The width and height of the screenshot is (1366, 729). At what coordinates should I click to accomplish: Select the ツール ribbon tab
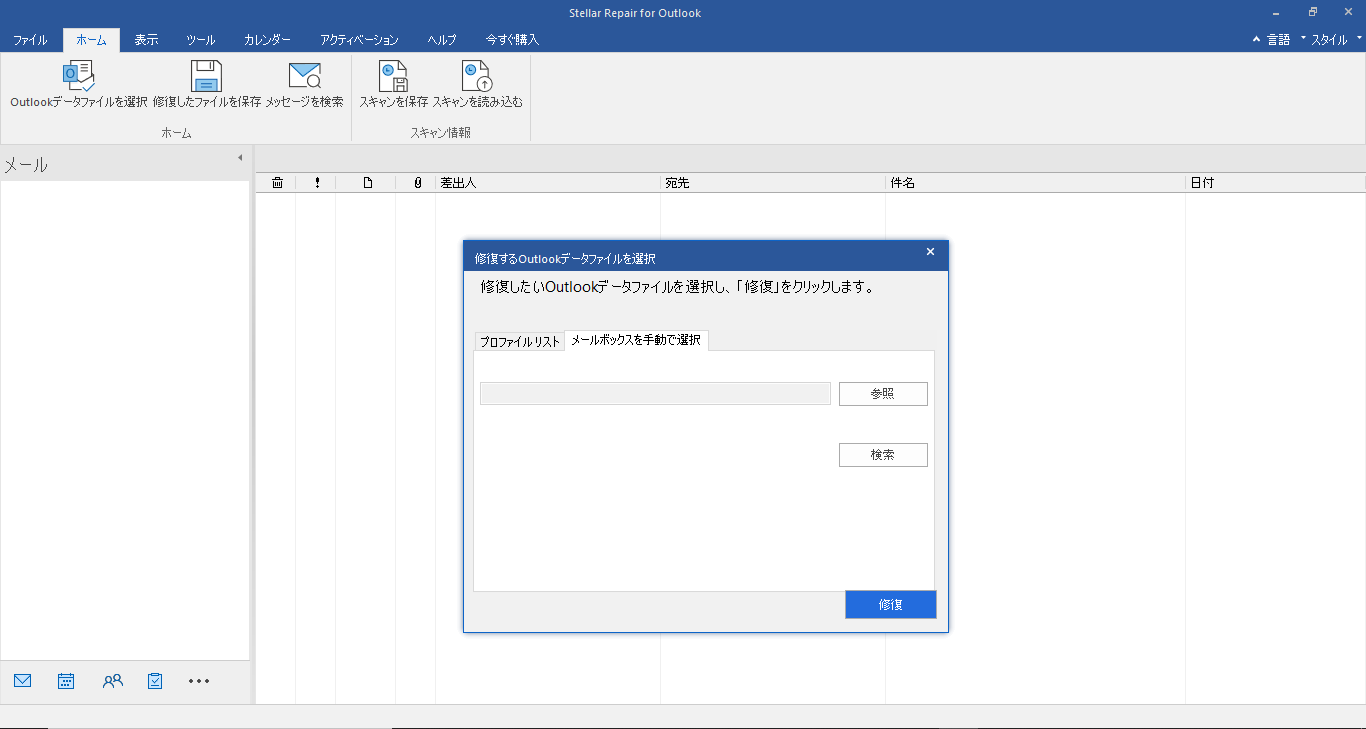pos(200,40)
